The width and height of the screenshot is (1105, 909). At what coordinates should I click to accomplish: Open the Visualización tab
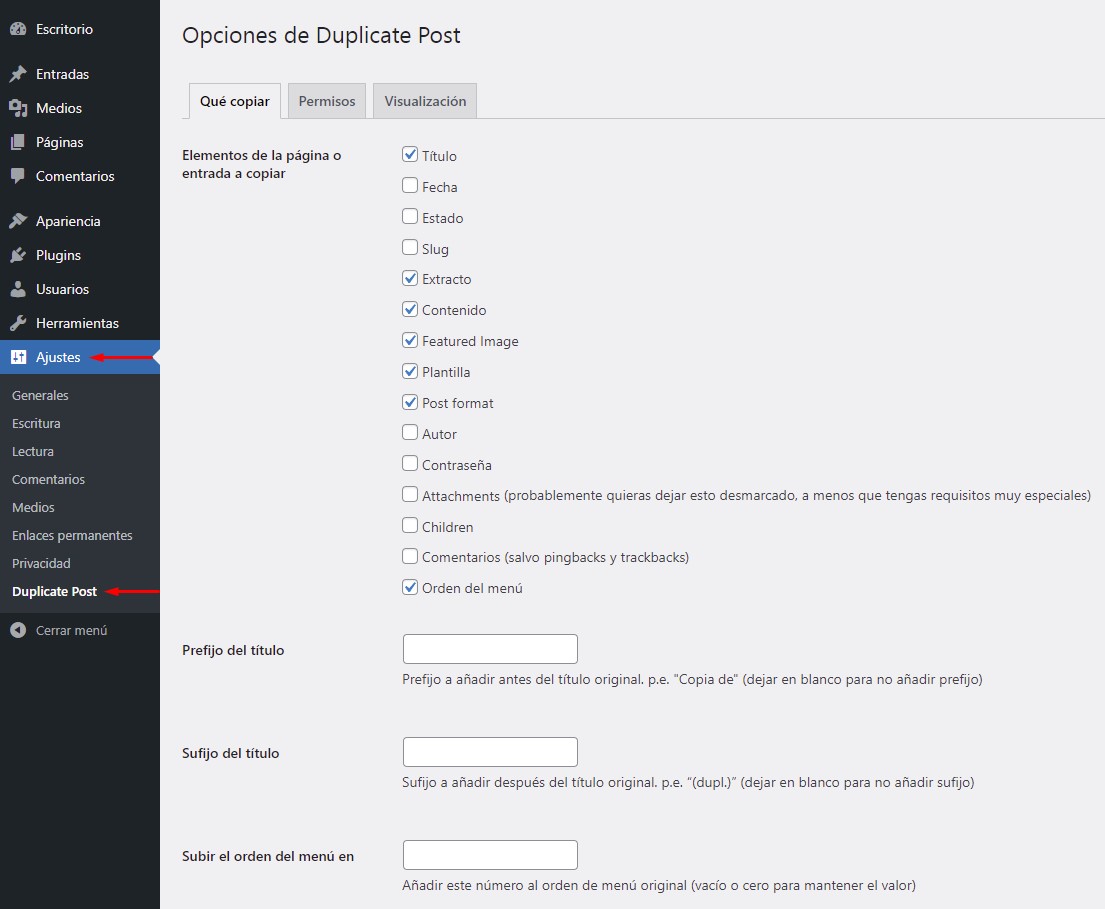(x=425, y=101)
